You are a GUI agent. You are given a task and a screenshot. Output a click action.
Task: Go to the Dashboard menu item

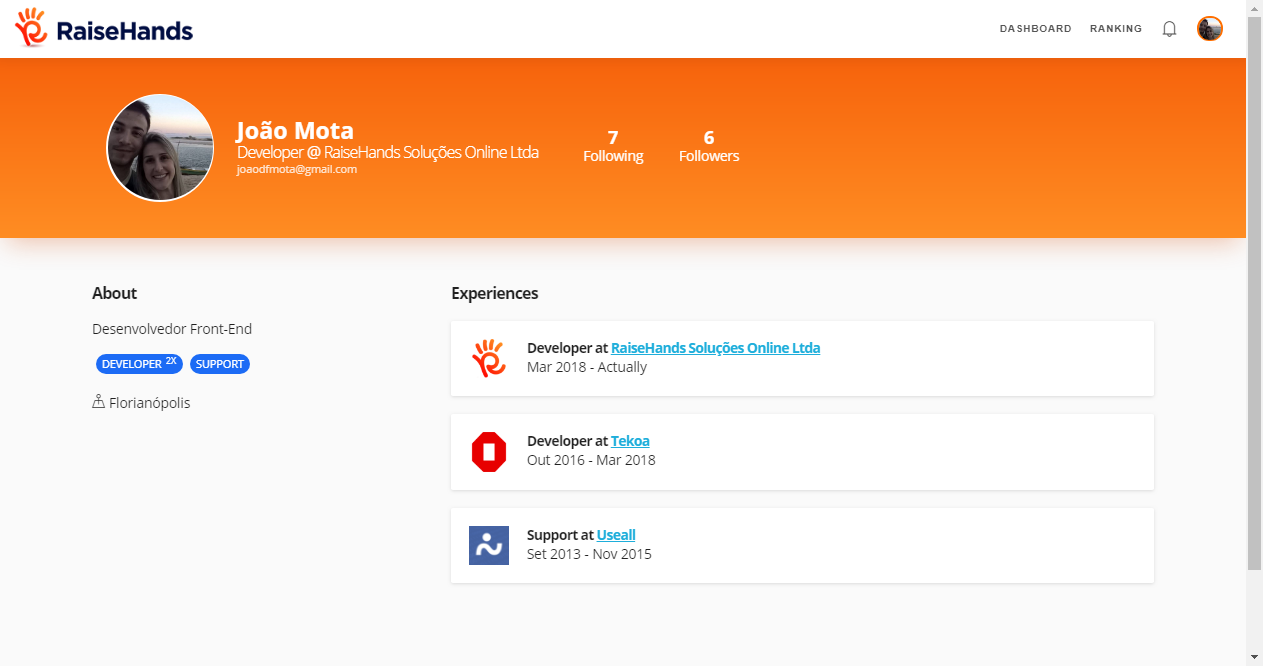(1035, 29)
